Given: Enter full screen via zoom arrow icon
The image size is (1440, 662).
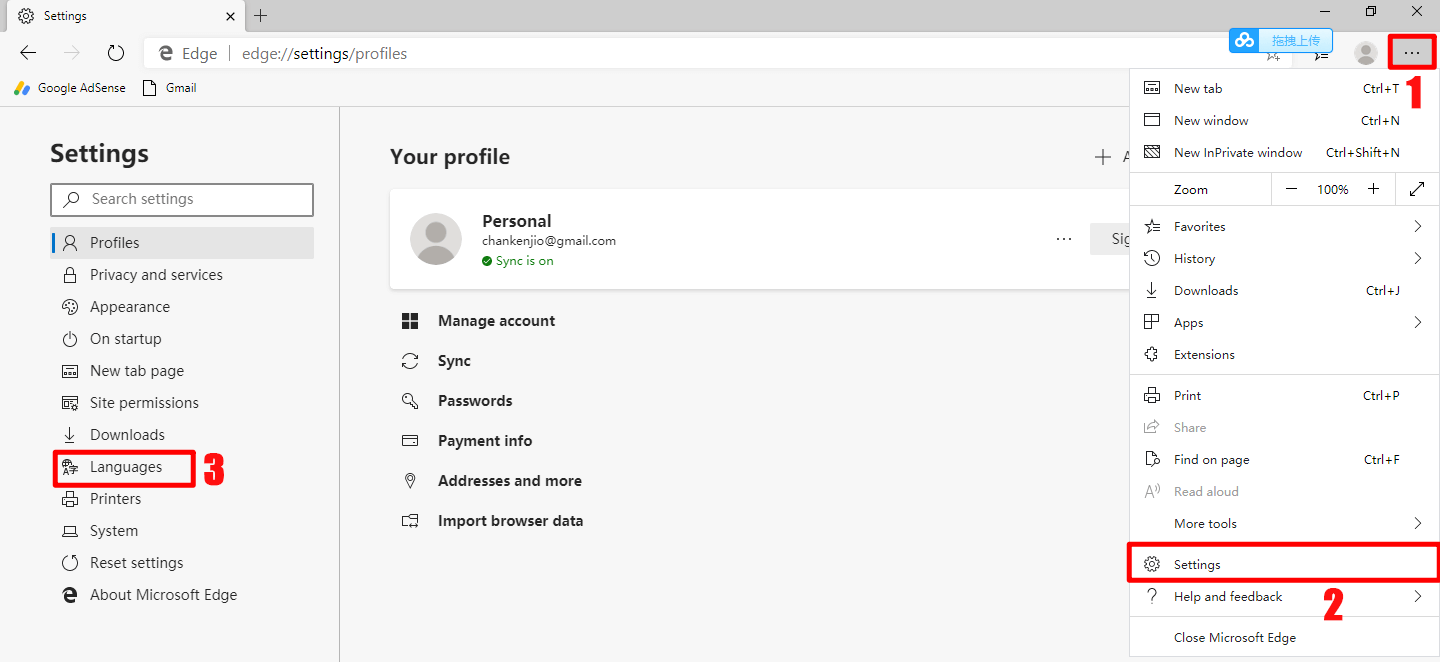Looking at the screenshot, I should 1417,189.
